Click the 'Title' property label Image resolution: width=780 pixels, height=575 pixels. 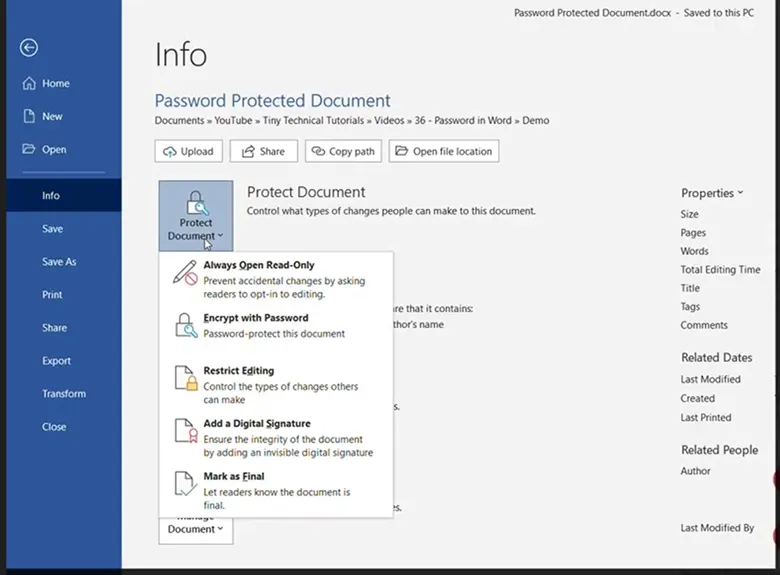pos(690,288)
